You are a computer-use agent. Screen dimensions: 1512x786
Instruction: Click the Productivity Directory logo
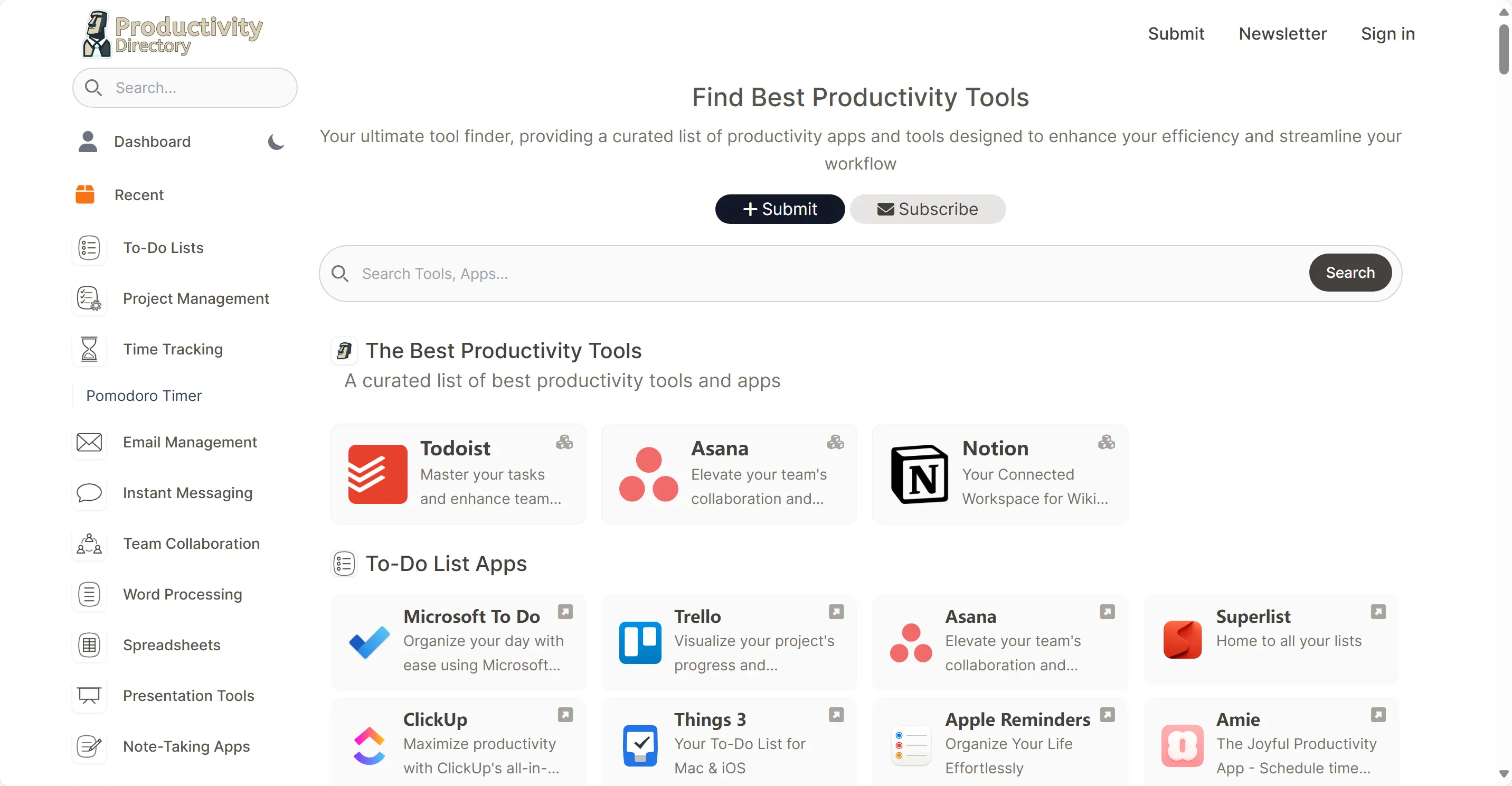(172, 34)
